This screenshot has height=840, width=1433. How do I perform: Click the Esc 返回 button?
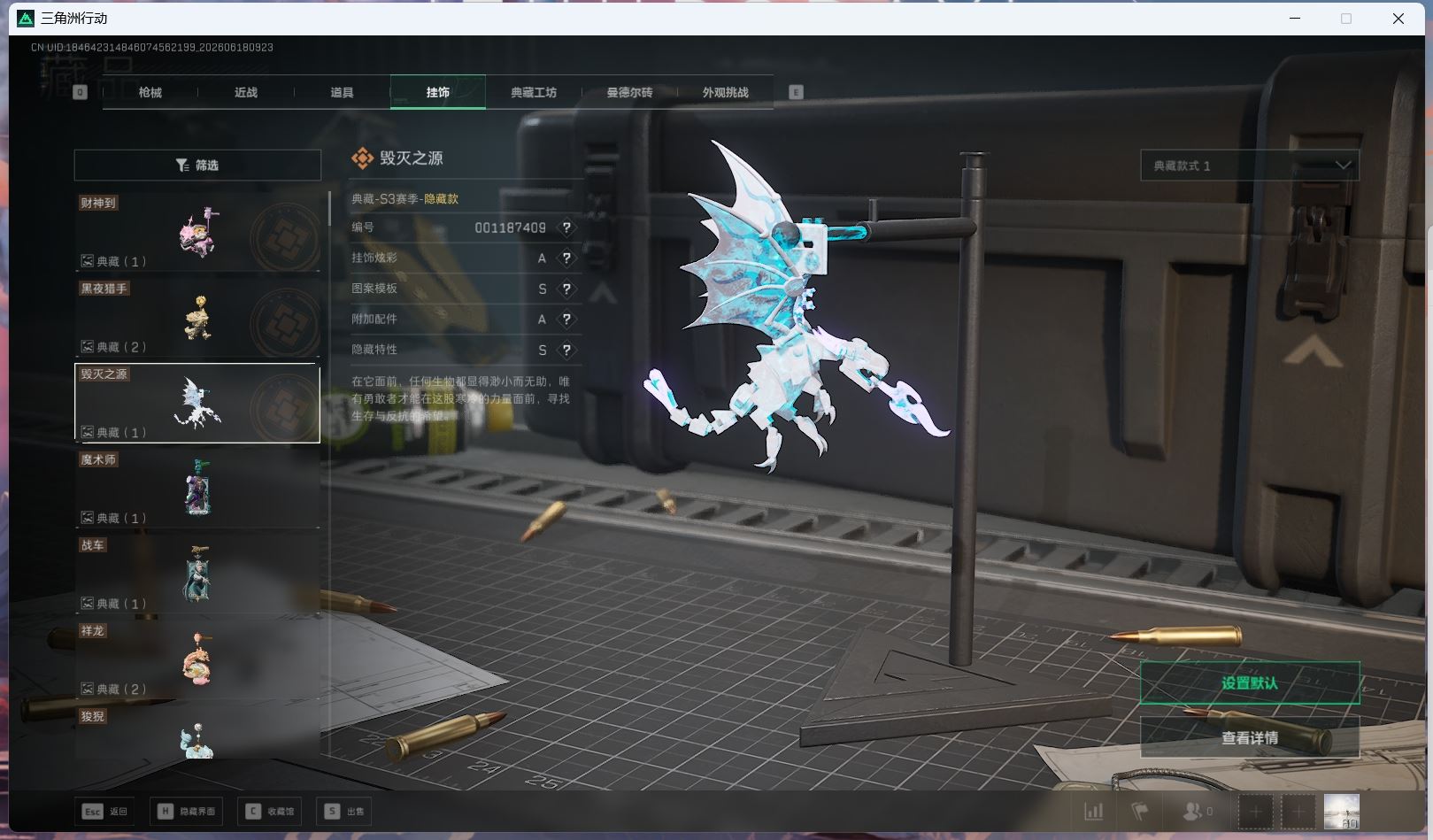click(x=105, y=811)
